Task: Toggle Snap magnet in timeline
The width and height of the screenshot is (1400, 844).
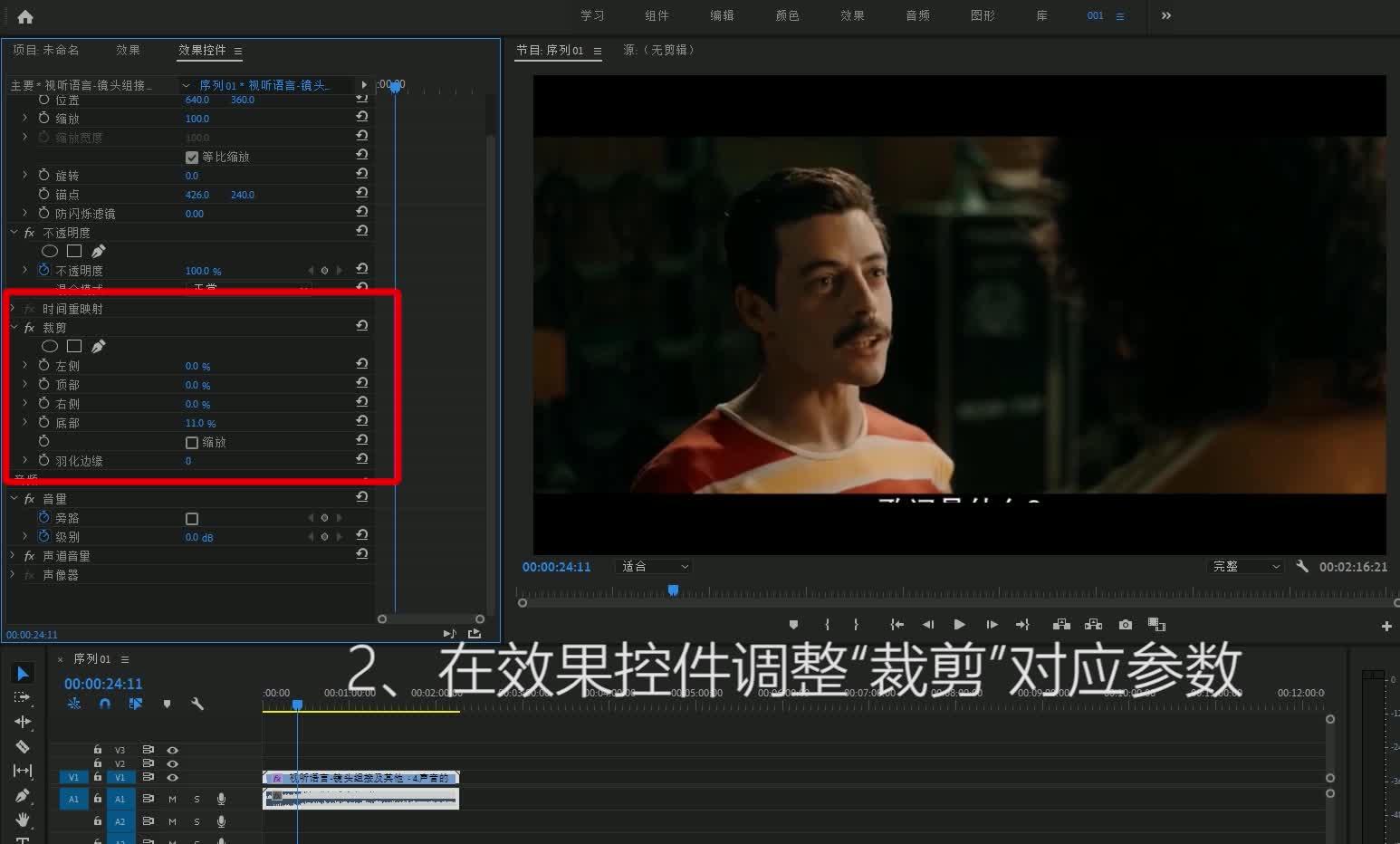Action: click(x=105, y=704)
